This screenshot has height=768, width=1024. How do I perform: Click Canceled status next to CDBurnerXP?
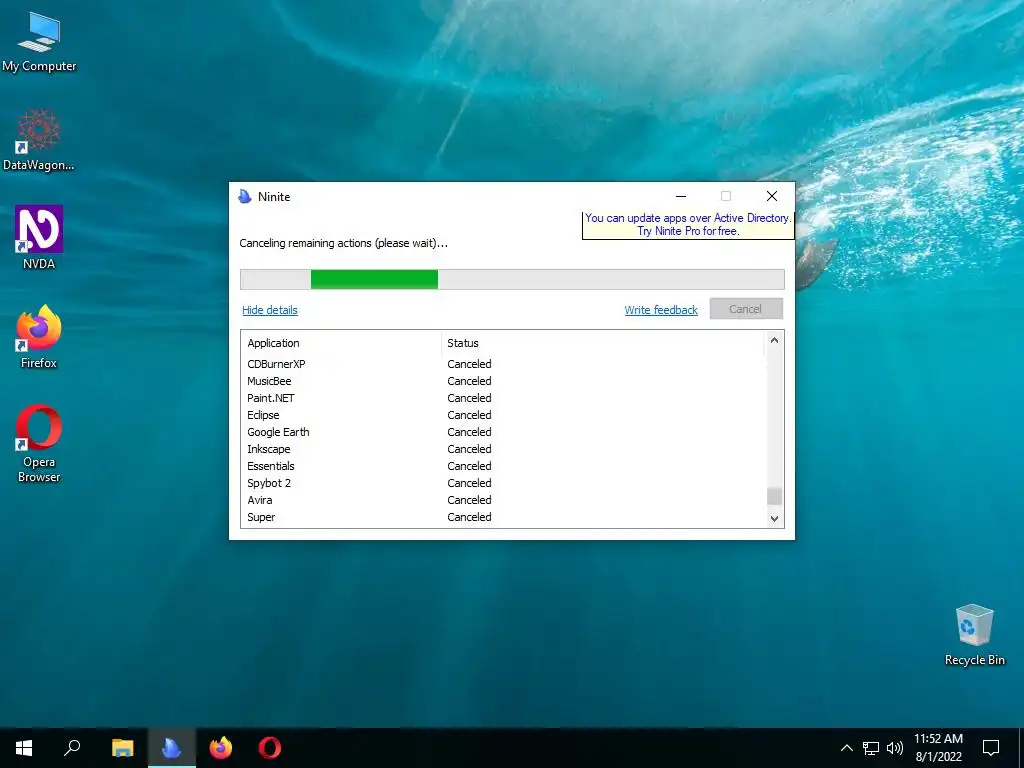coord(469,364)
